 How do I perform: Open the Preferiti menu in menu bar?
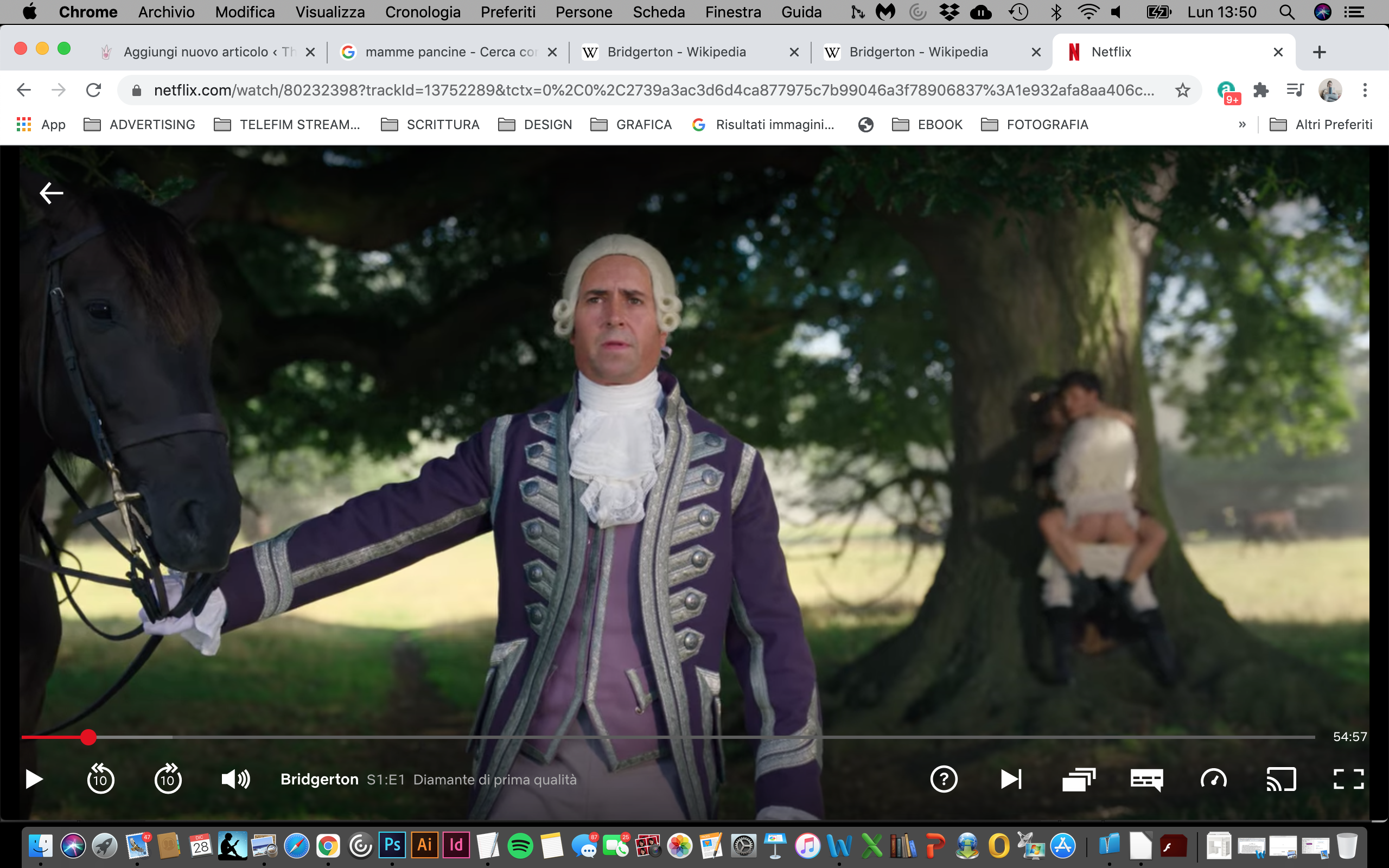pyautogui.click(x=508, y=12)
